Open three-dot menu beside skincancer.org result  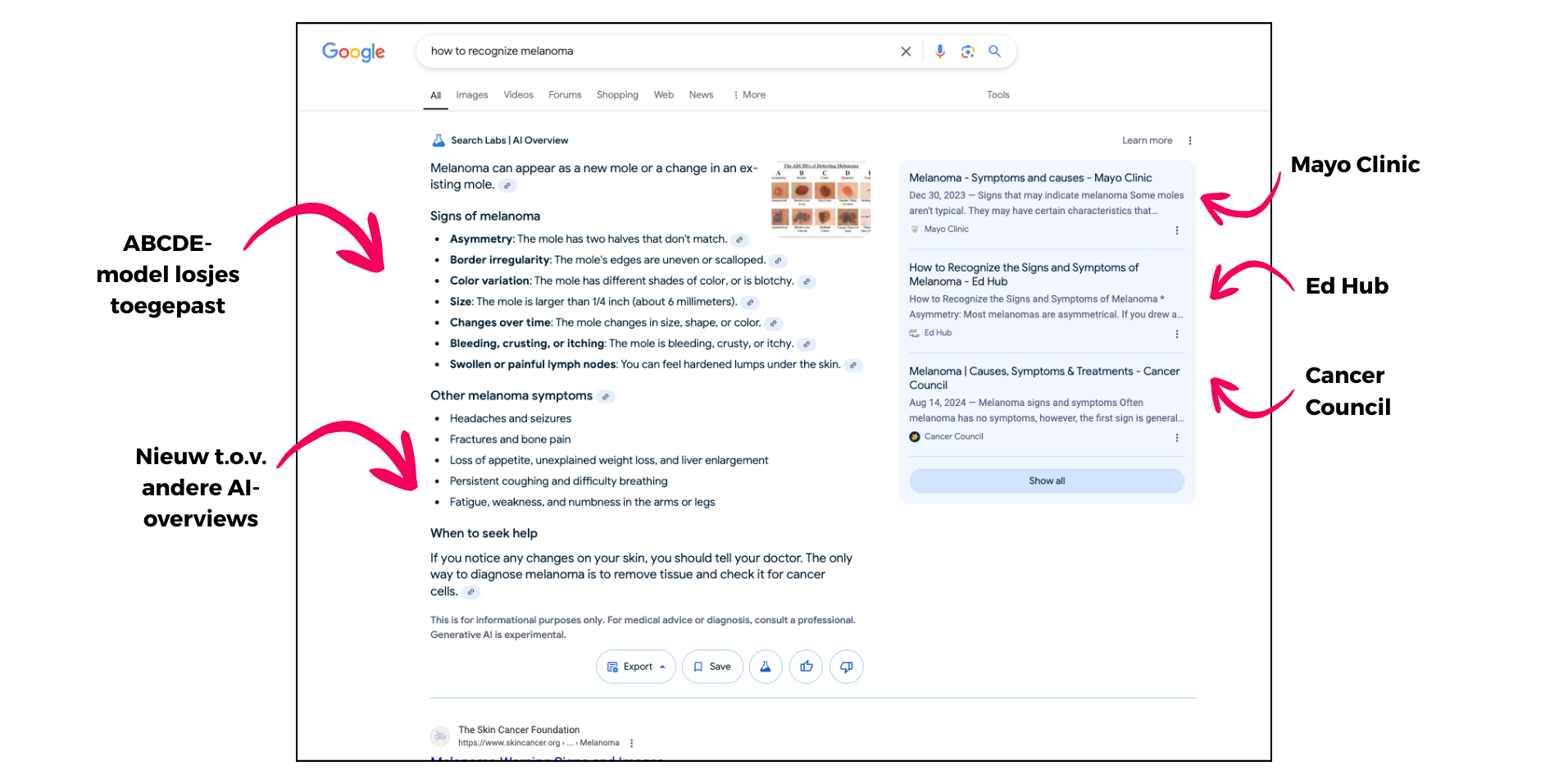tap(631, 743)
